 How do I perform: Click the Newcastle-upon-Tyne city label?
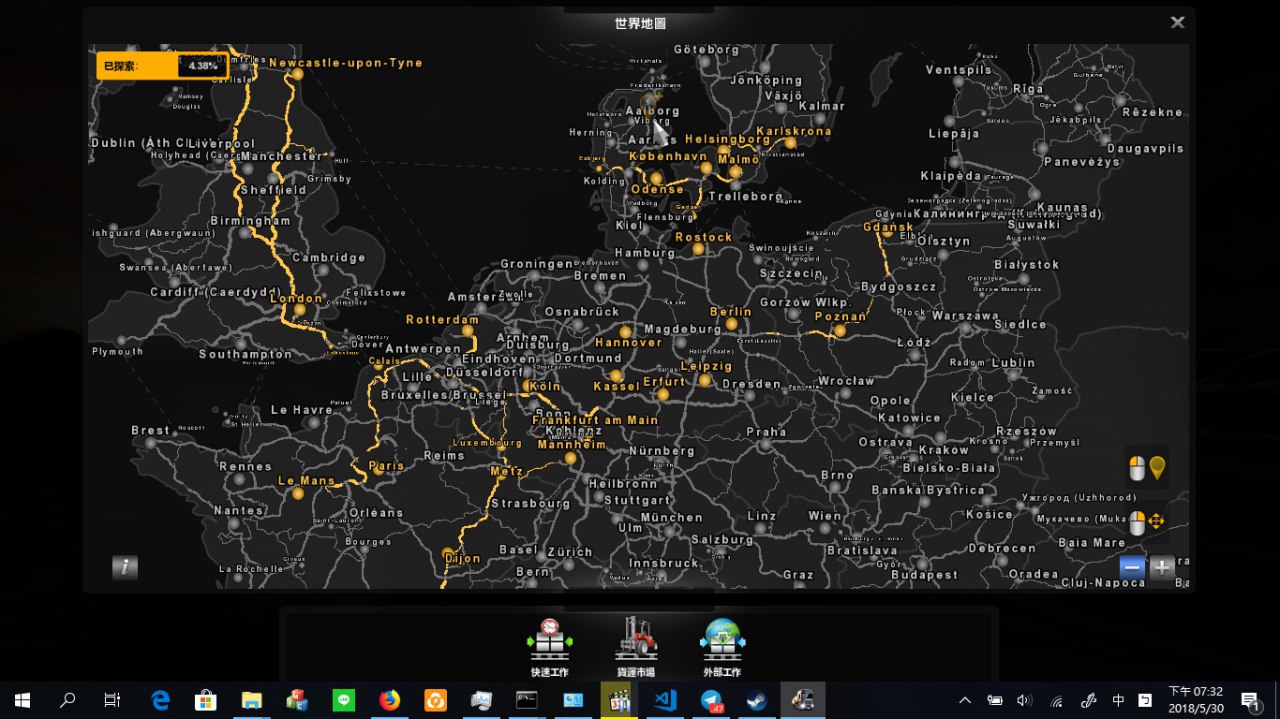[346, 62]
